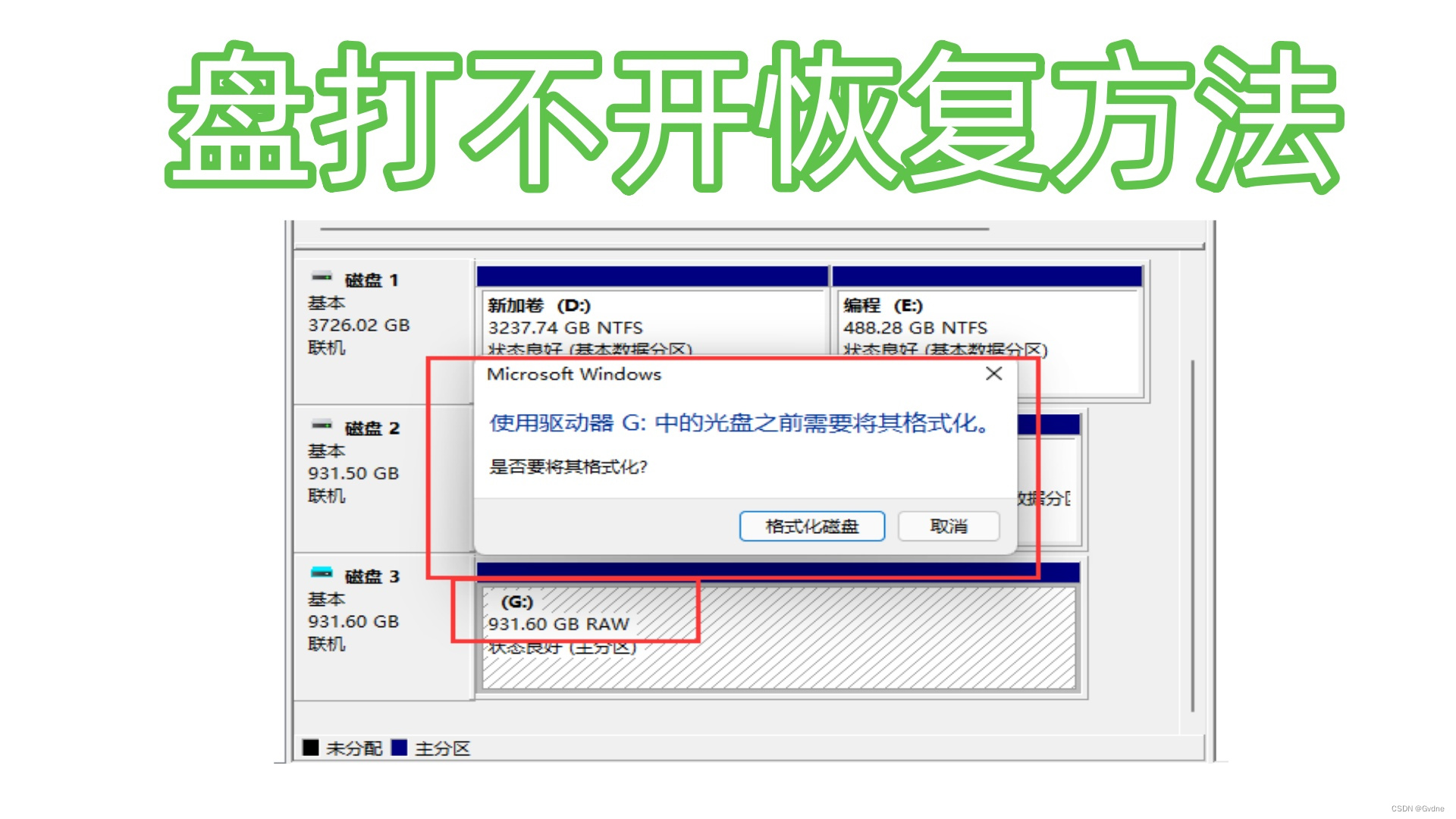Click the 取消 button to dismiss formatting
Viewport: 1456px width, 819px height.
click(949, 526)
